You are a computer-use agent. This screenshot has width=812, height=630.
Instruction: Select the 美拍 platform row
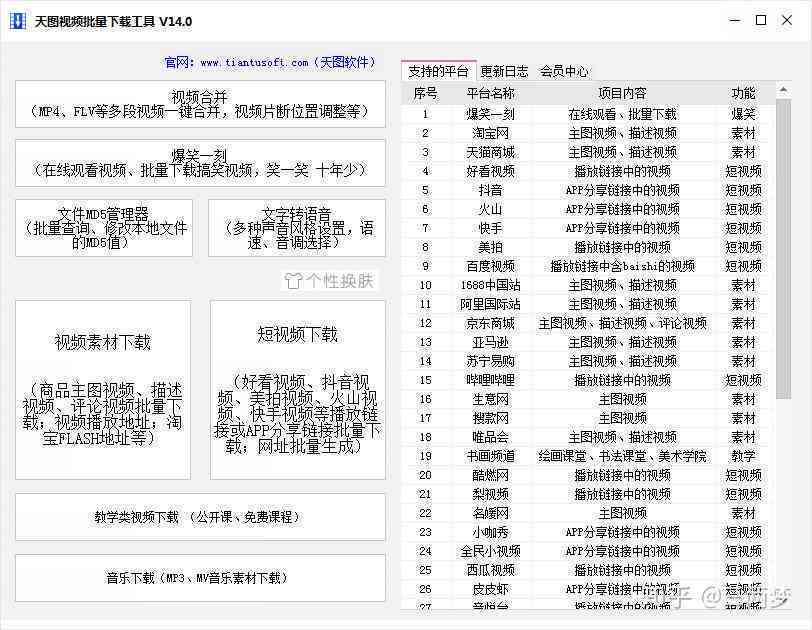[588, 247]
